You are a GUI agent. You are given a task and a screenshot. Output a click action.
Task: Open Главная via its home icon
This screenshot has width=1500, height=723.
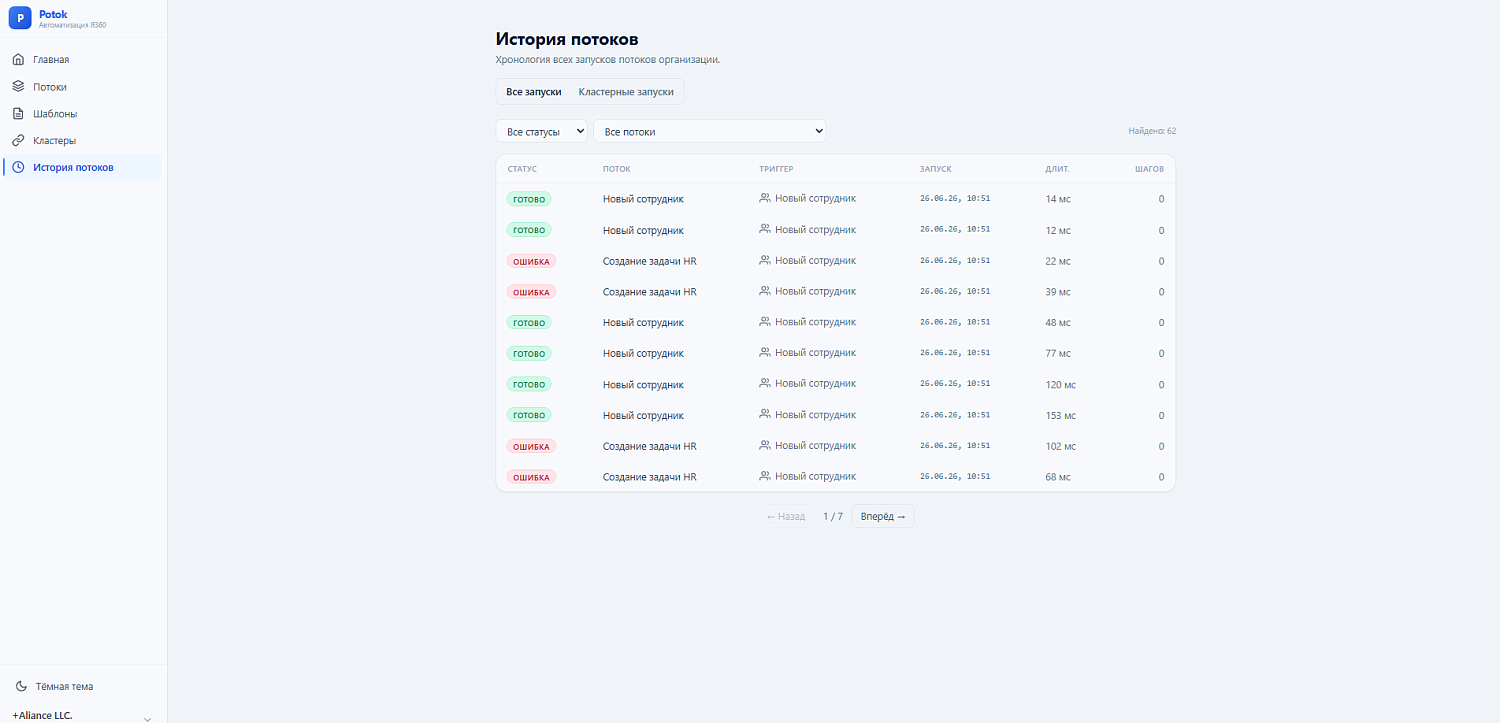18,60
